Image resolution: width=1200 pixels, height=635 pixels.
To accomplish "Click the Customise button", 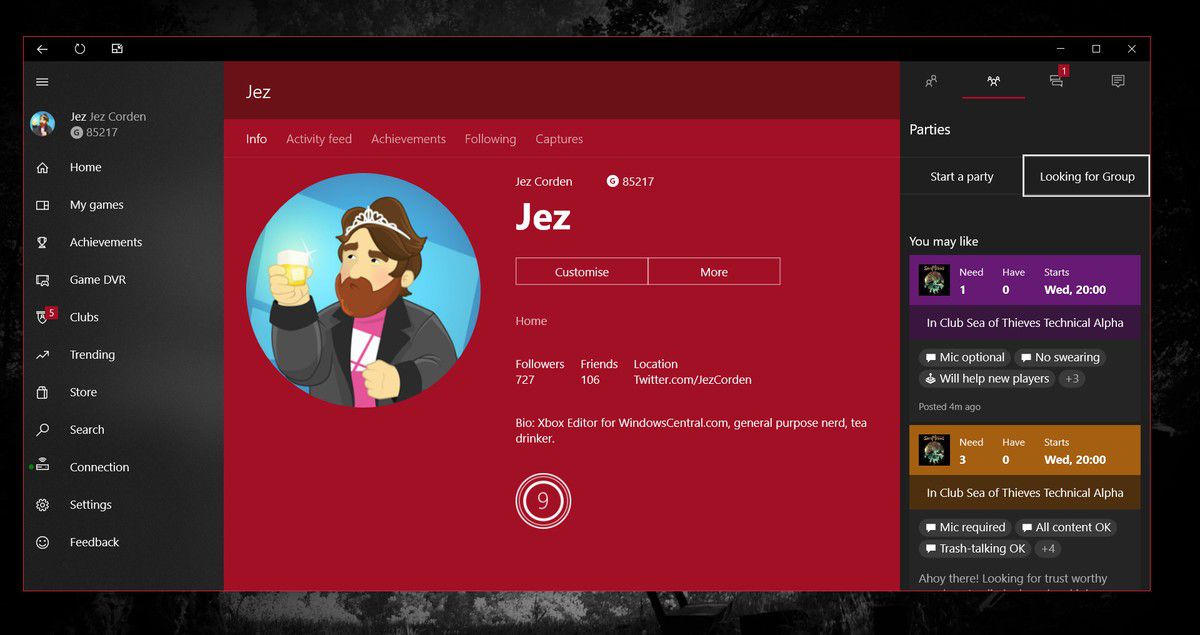I will click(x=582, y=272).
